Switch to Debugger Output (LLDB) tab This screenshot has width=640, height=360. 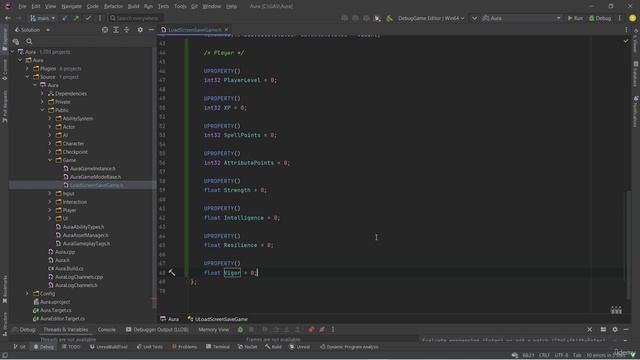157,330
